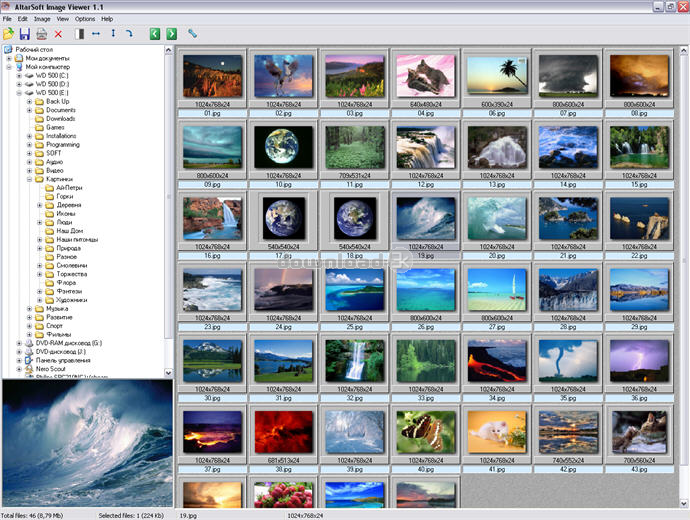Click the file name label 43.jpg
The image size is (690, 520).
(639, 469)
